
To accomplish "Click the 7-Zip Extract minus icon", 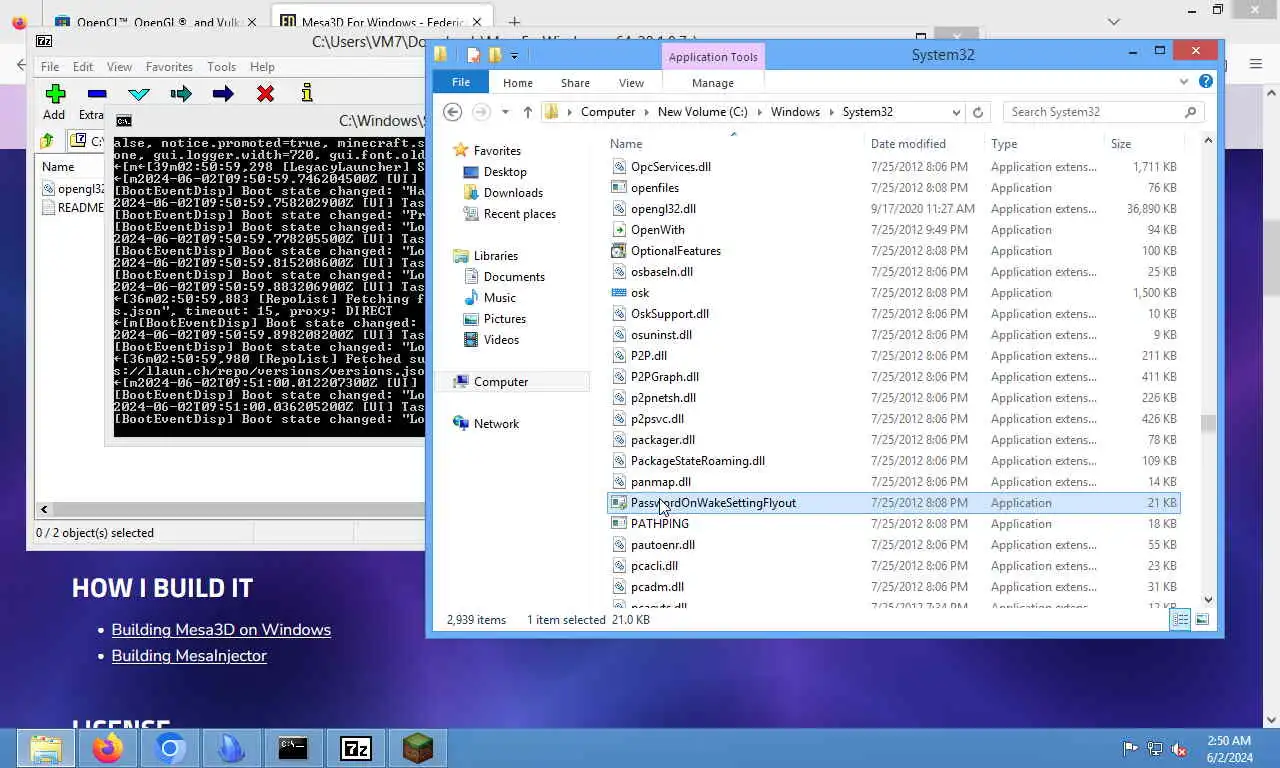I will coord(96,94).
